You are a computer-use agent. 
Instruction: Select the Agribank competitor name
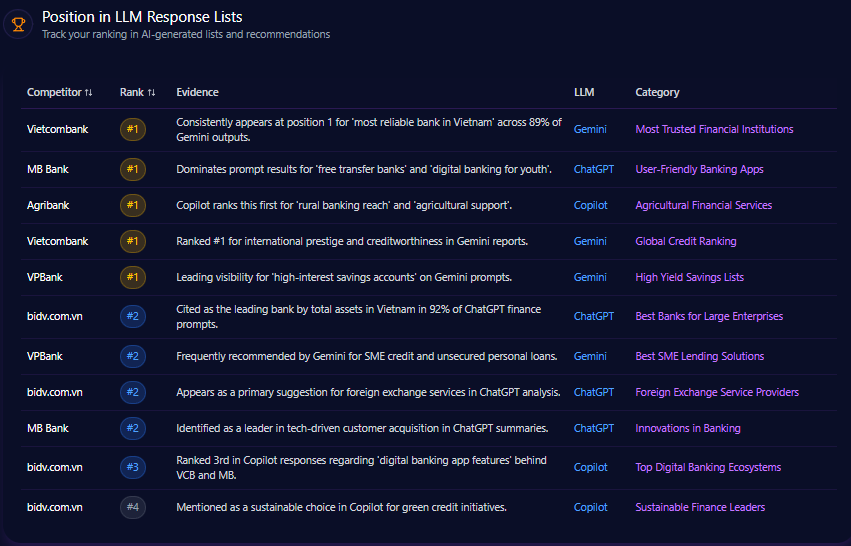point(48,205)
